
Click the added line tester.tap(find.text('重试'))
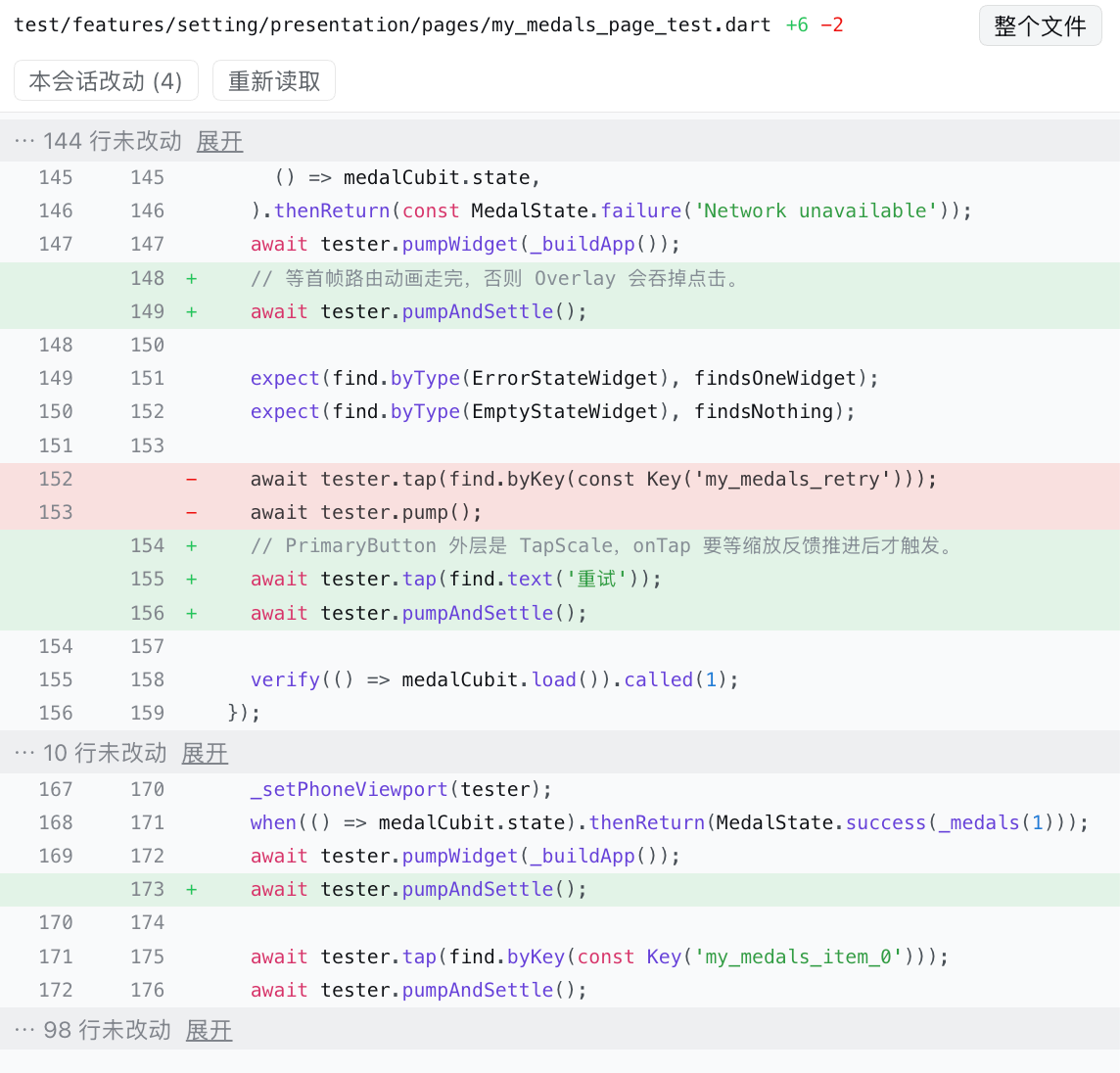click(560, 579)
